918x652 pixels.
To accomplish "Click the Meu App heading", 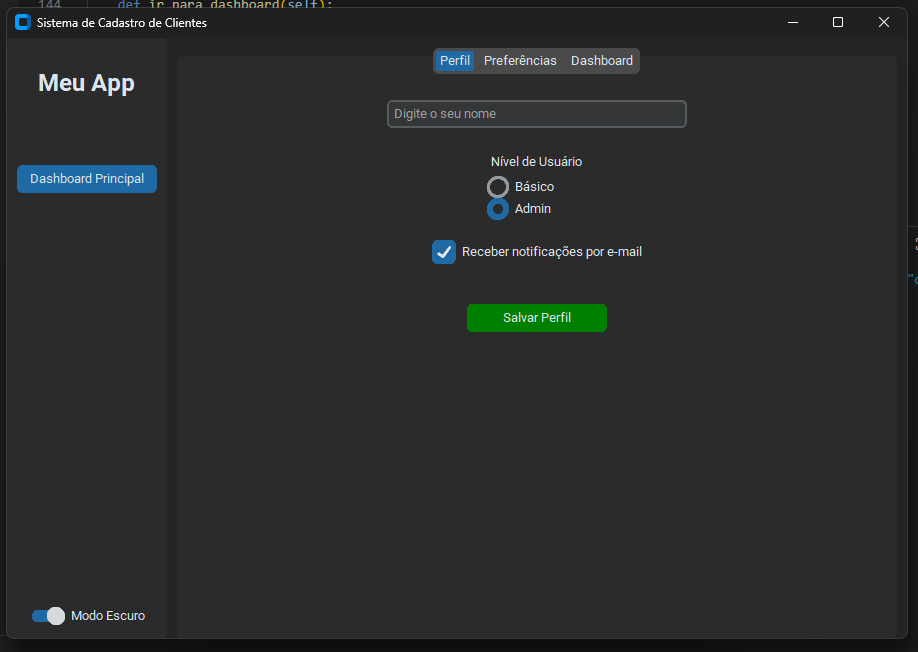I will click(x=87, y=83).
